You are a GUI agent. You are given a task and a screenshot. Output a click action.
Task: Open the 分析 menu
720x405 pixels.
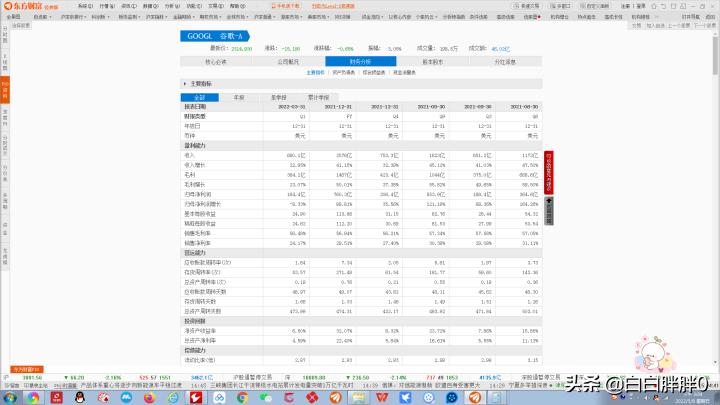click(172, 6)
